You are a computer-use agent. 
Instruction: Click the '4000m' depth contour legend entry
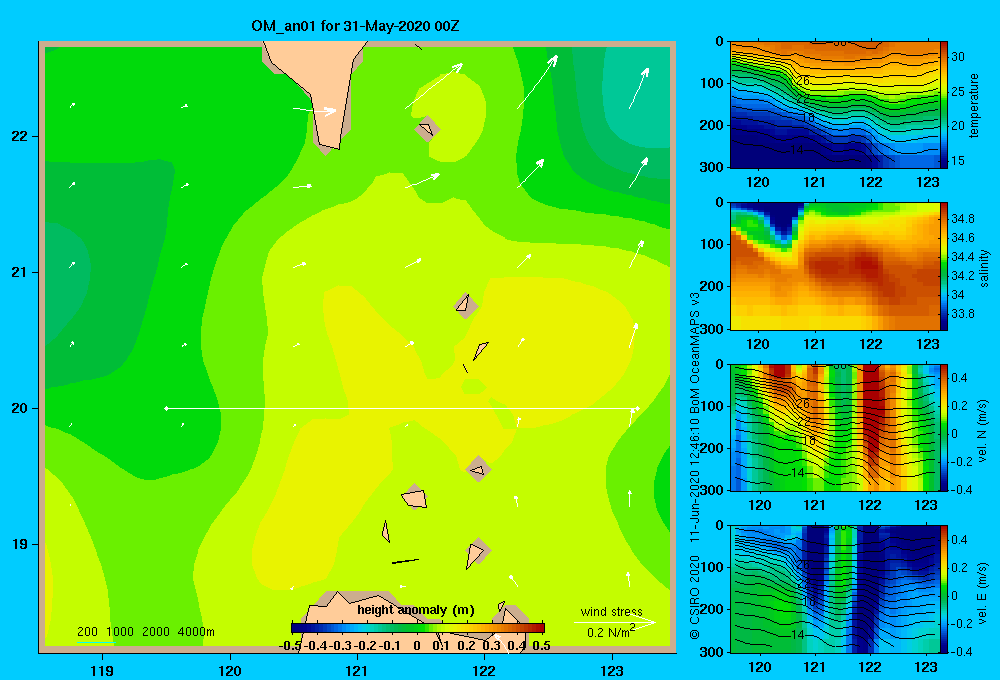point(196,632)
